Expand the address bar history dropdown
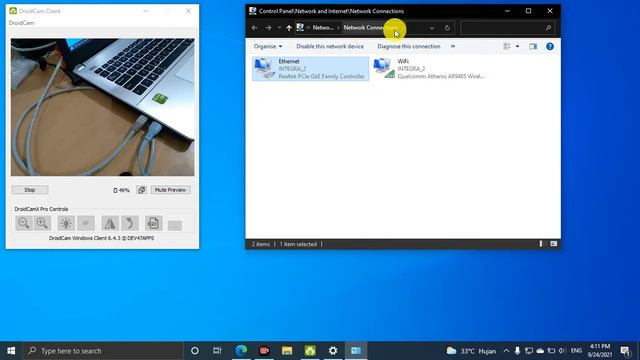Screen dimensions: 640x360 click(432, 28)
